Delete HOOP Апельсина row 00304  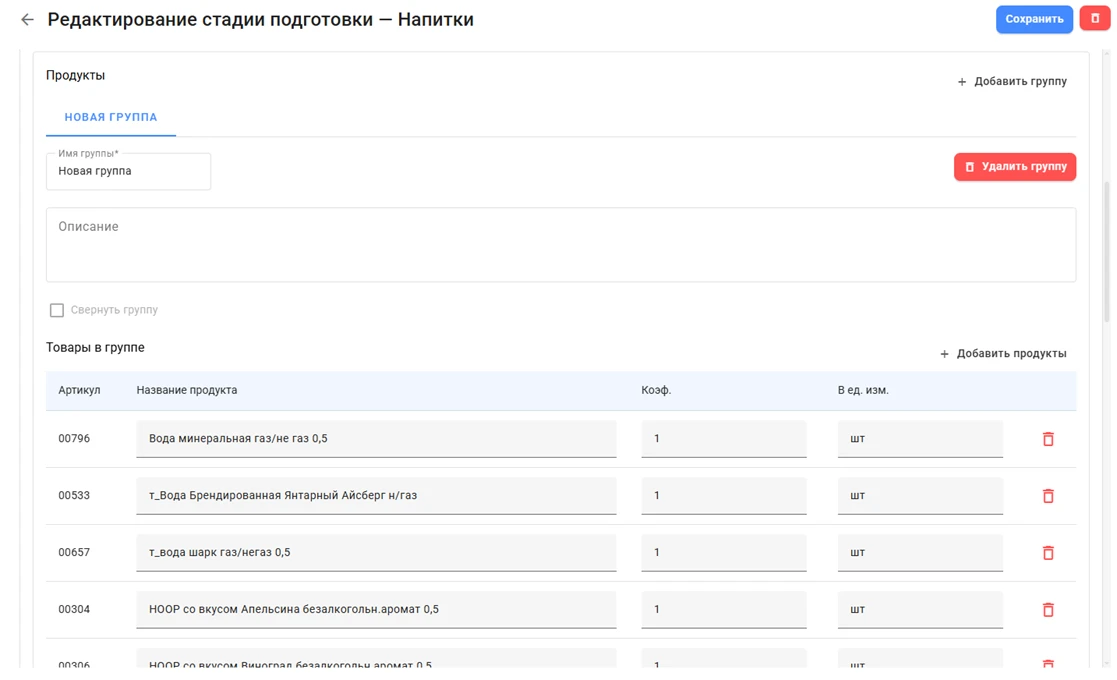pos(1048,610)
